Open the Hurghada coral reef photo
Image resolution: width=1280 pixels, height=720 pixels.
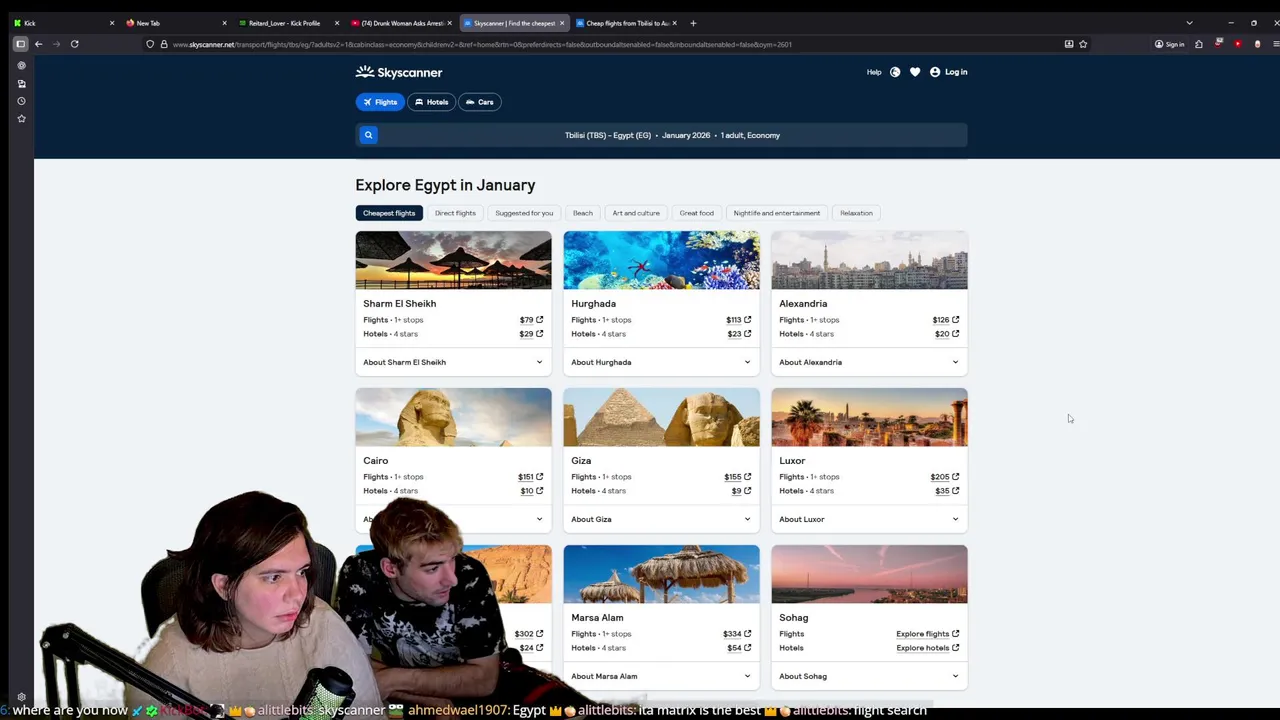pyautogui.click(x=661, y=260)
